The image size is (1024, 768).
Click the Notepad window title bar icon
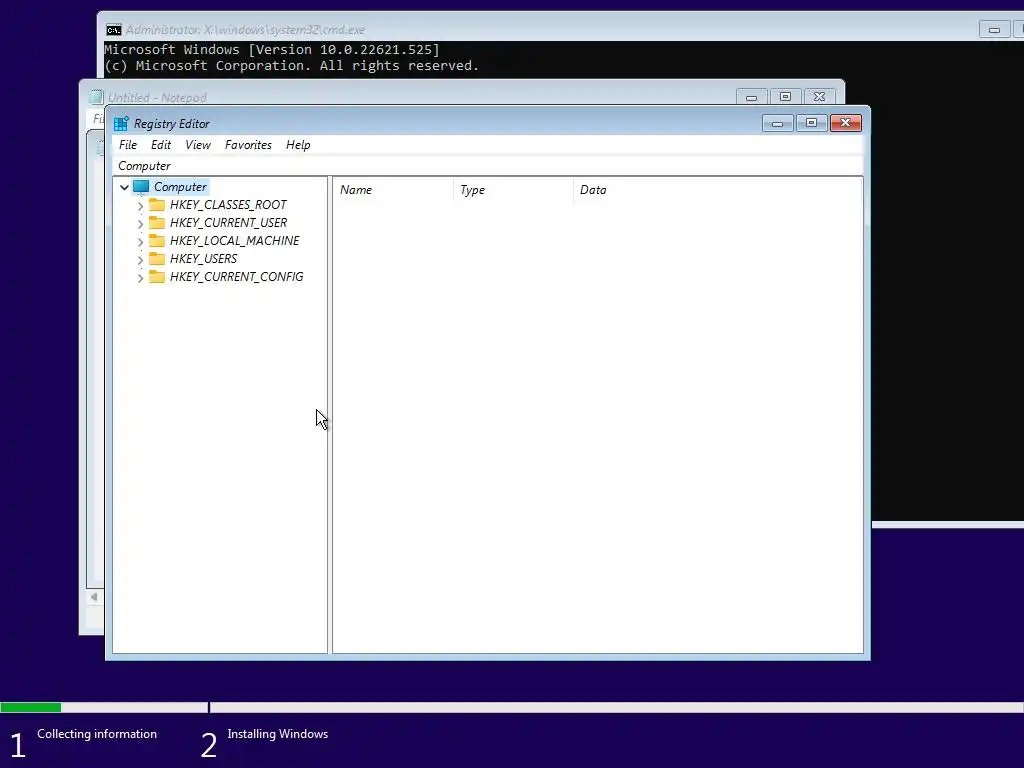[x=97, y=97]
